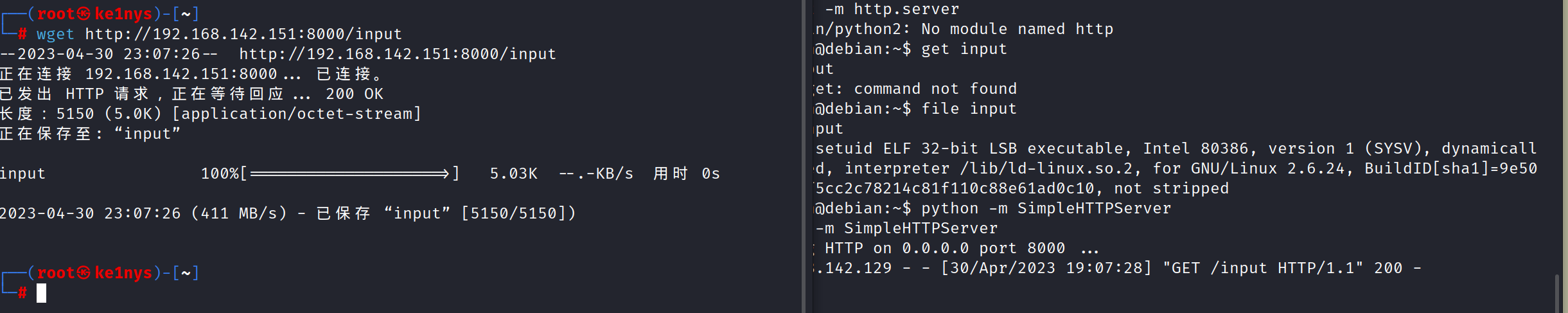
Task: Click the '[5150/5150]' saved bytes text
Action: 518,213
